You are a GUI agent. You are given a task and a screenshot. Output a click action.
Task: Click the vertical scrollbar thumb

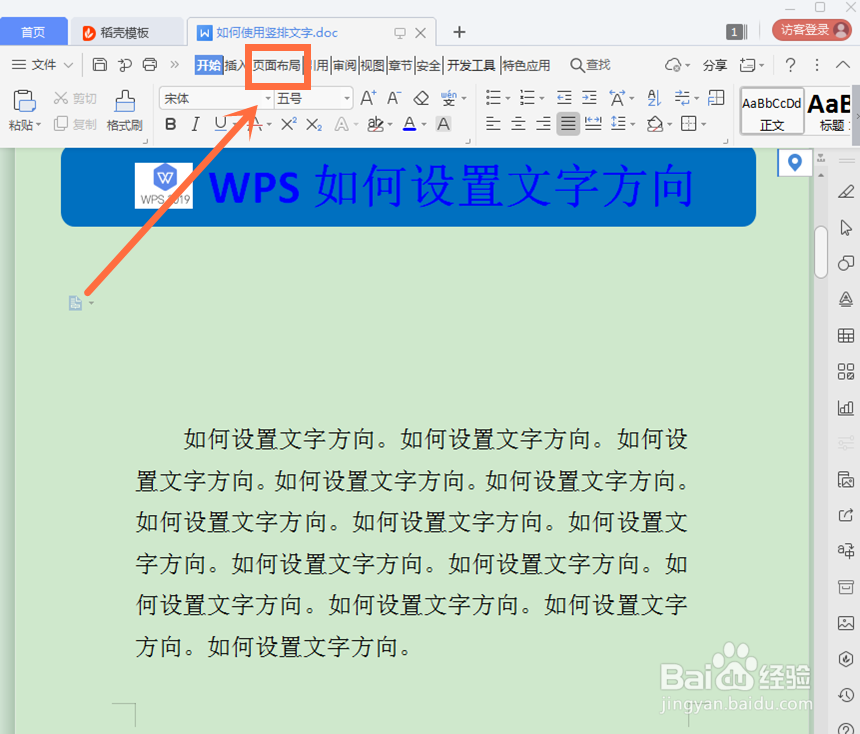tap(821, 252)
